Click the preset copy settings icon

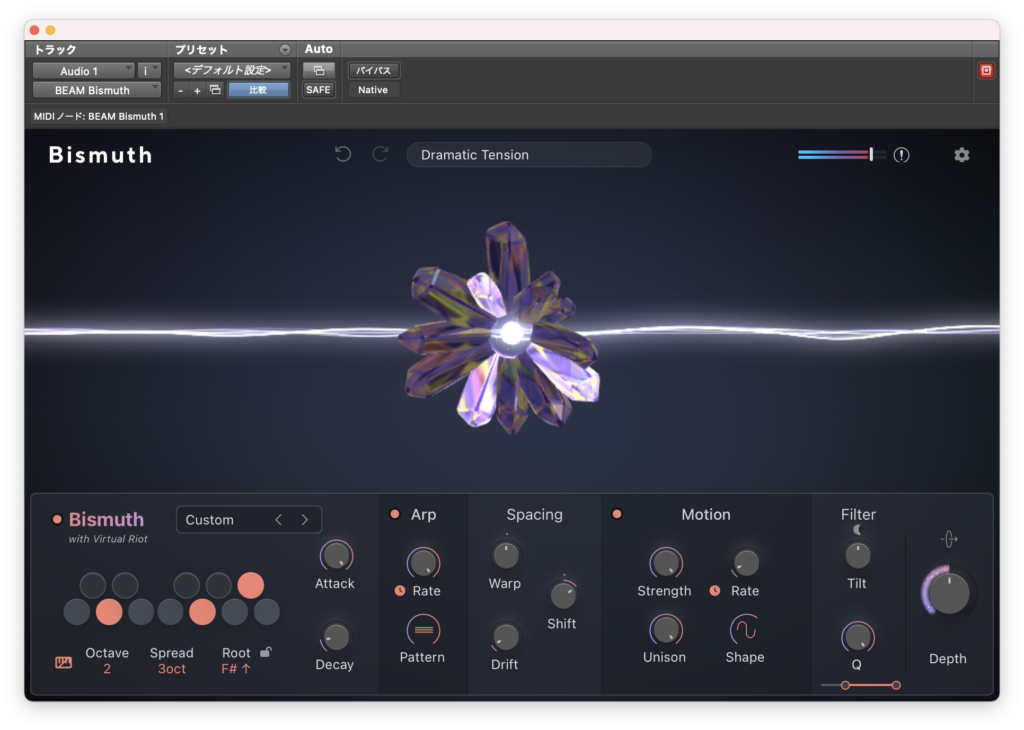coord(215,89)
